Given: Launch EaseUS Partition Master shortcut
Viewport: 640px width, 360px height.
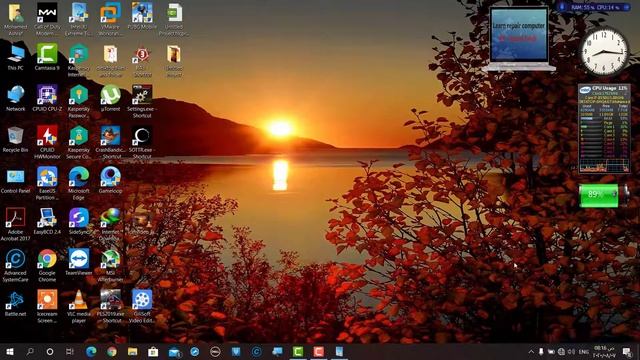Looking at the screenshot, I should point(47,183).
